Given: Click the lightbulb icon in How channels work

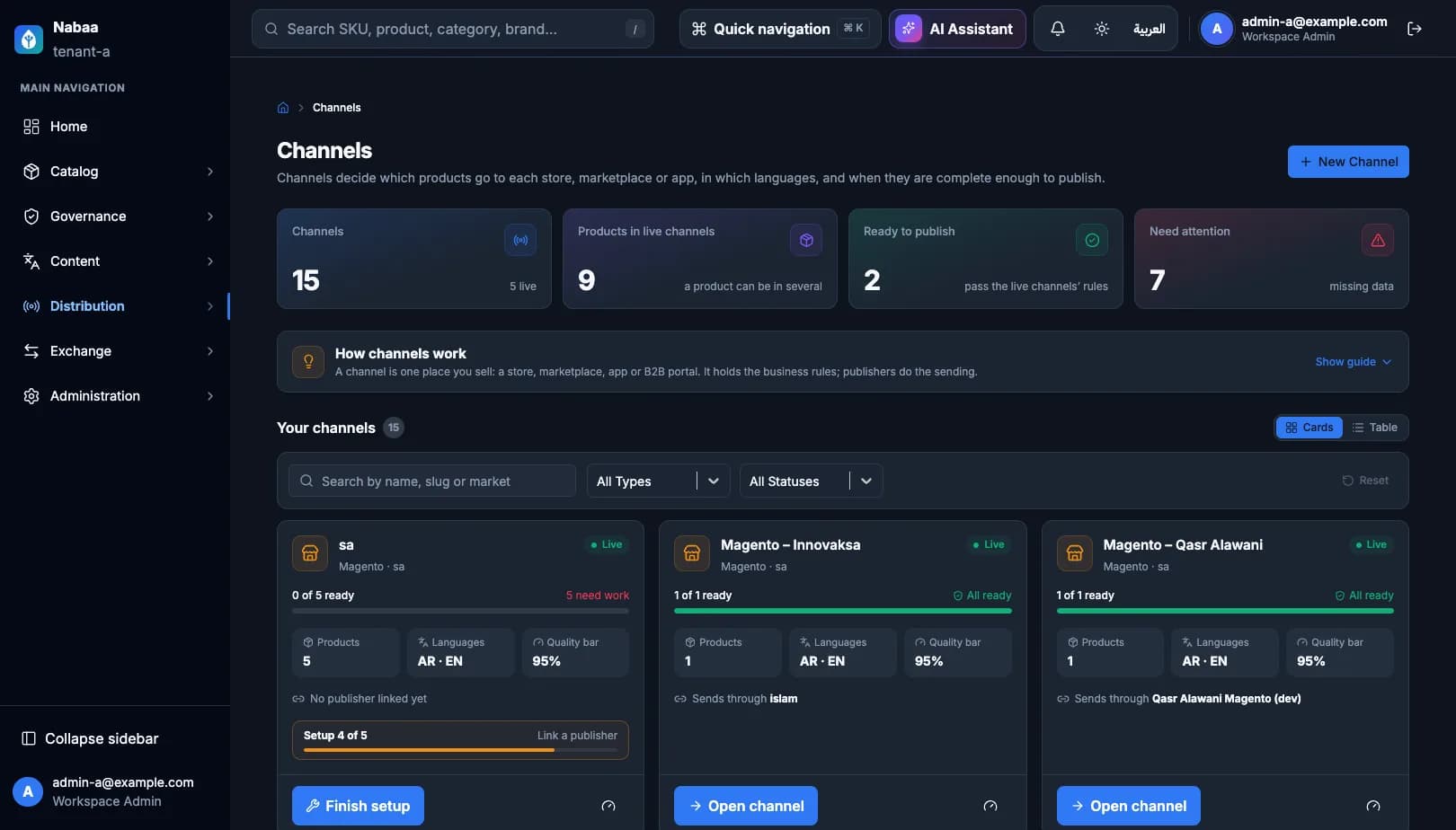Looking at the screenshot, I should click(x=308, y=362).
